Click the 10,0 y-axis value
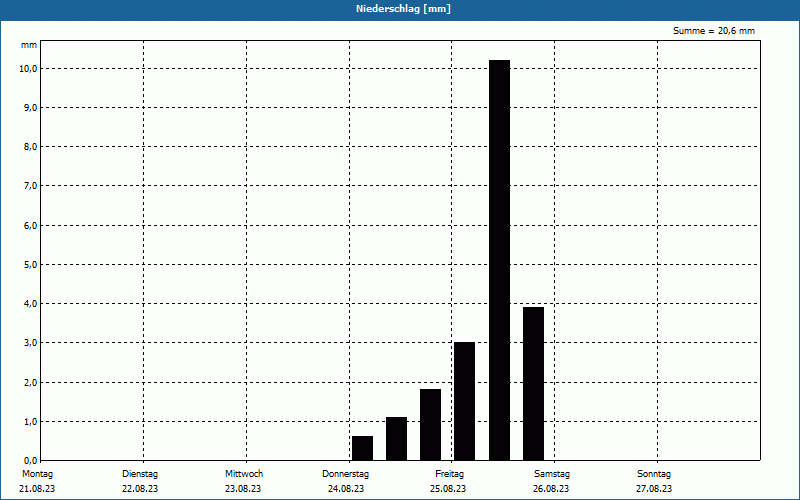 pyautogui.click(x=29, y=68)
